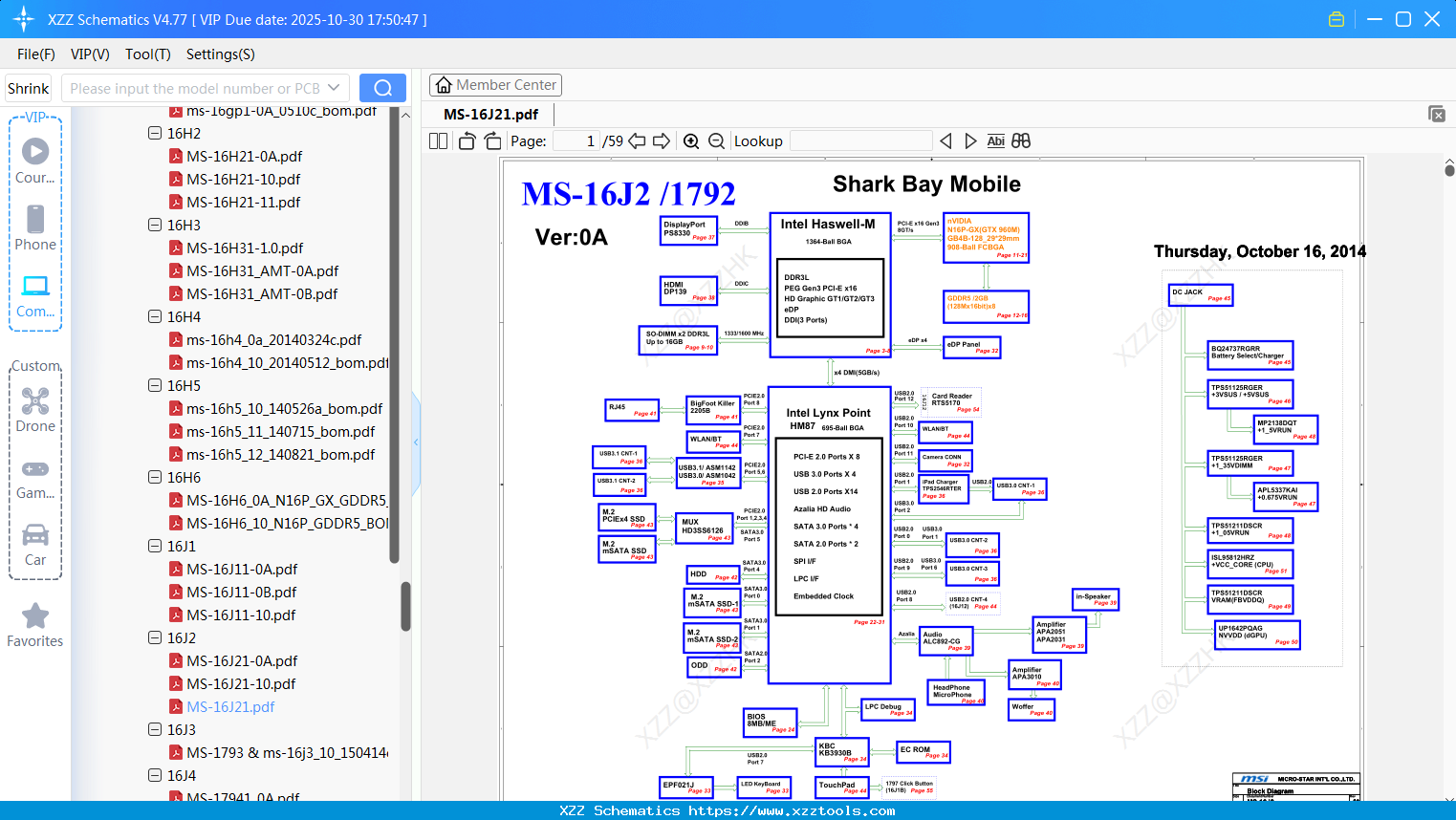Open the Courses video category

coord(35,161)
